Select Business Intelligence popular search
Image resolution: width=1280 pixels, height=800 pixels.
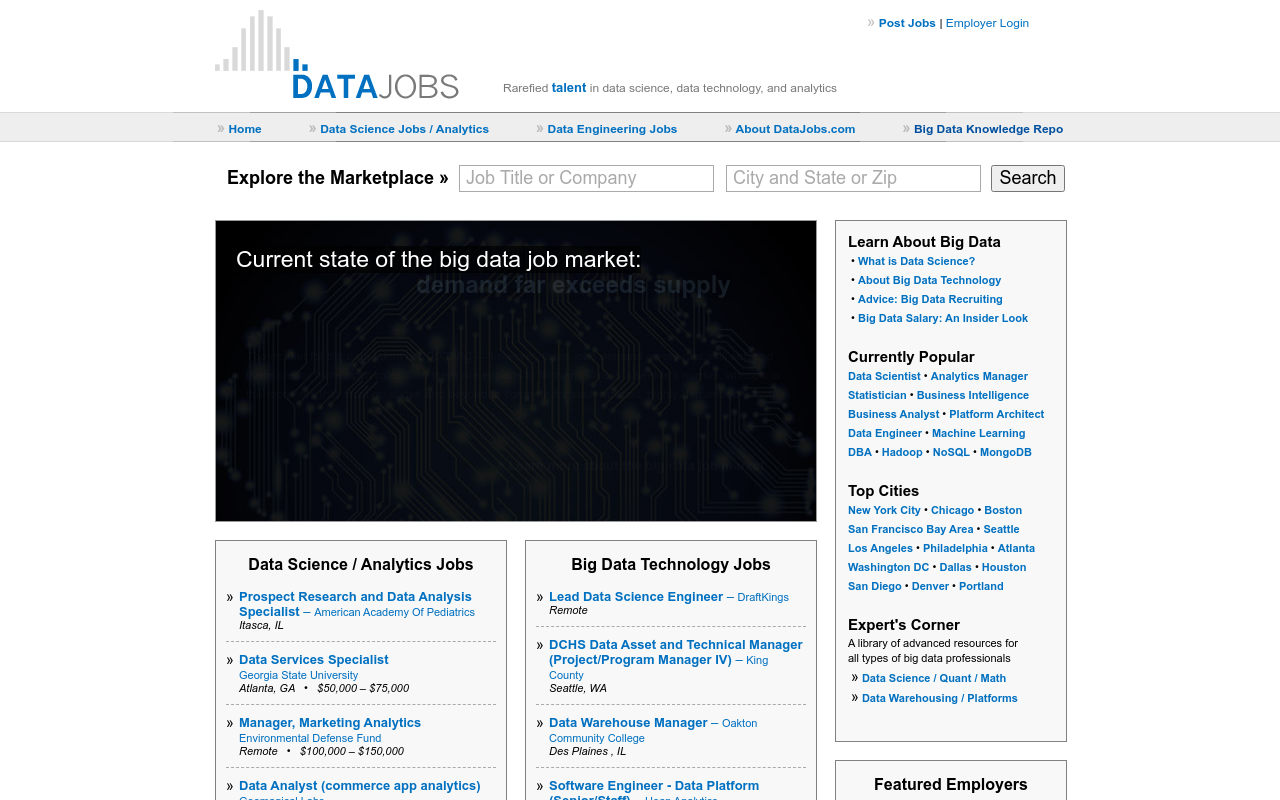tap(973, 396)
